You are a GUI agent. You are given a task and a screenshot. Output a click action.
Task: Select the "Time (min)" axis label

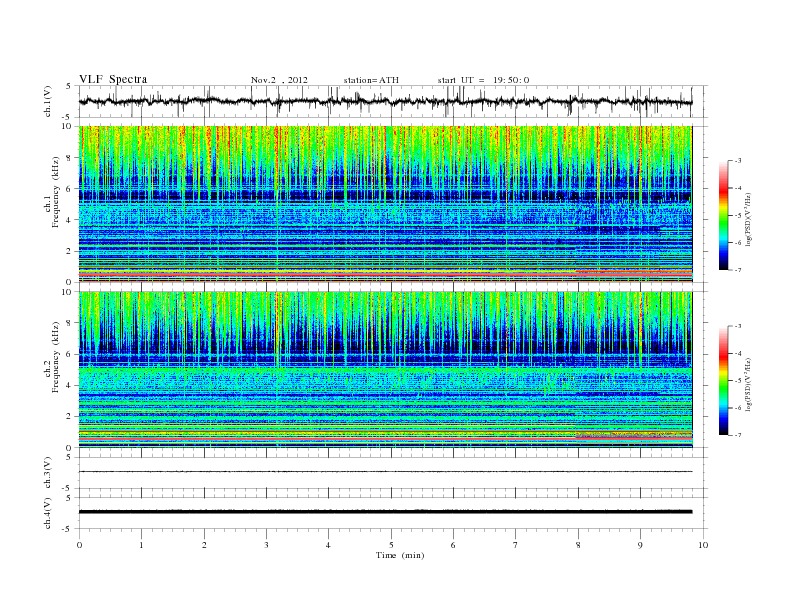(400, 555)
